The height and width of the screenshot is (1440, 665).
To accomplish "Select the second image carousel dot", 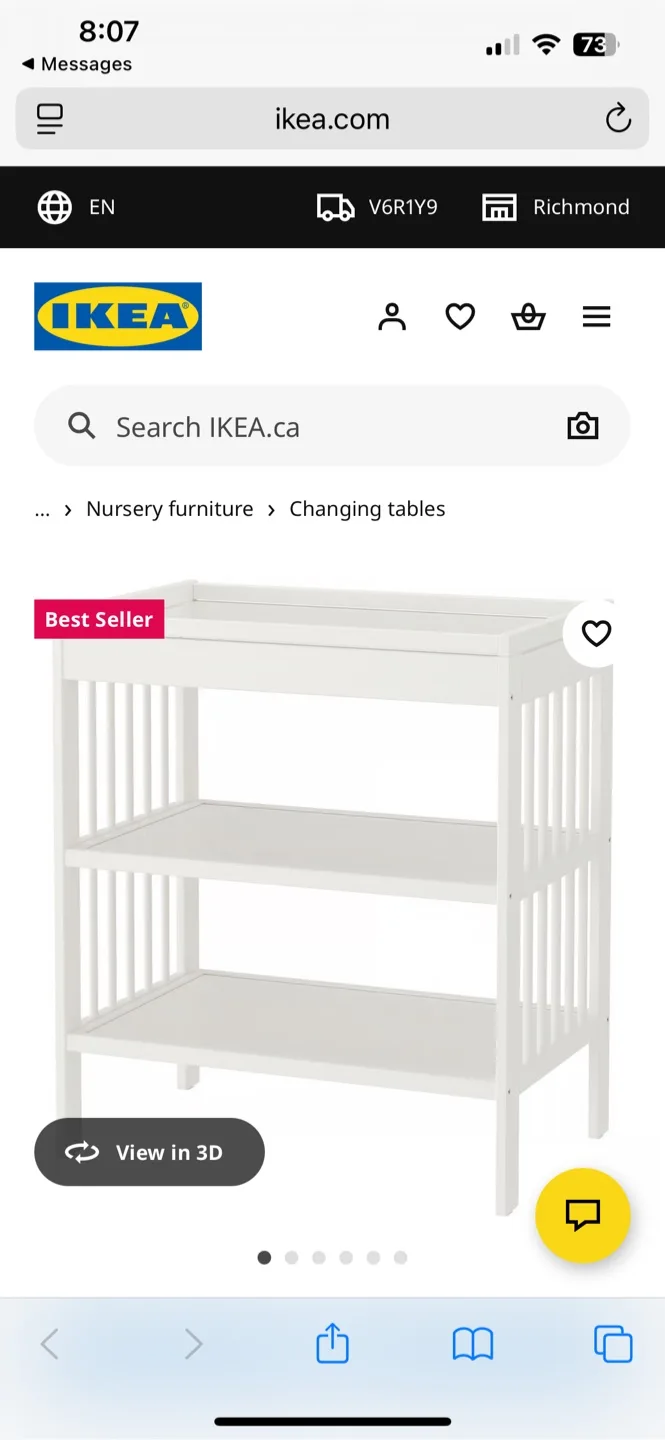I will pos(291,1258).
